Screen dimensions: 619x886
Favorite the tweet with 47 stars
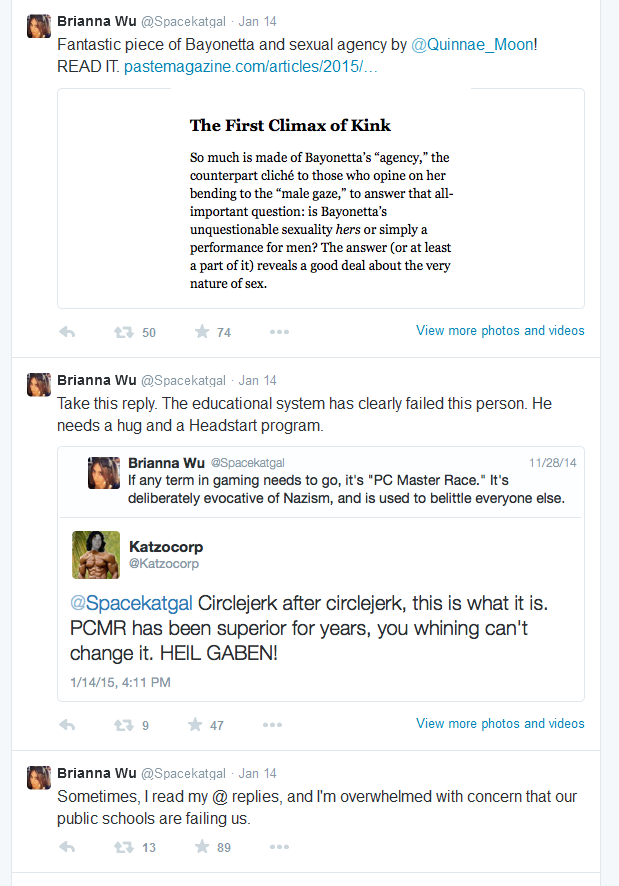click(195, 724)
